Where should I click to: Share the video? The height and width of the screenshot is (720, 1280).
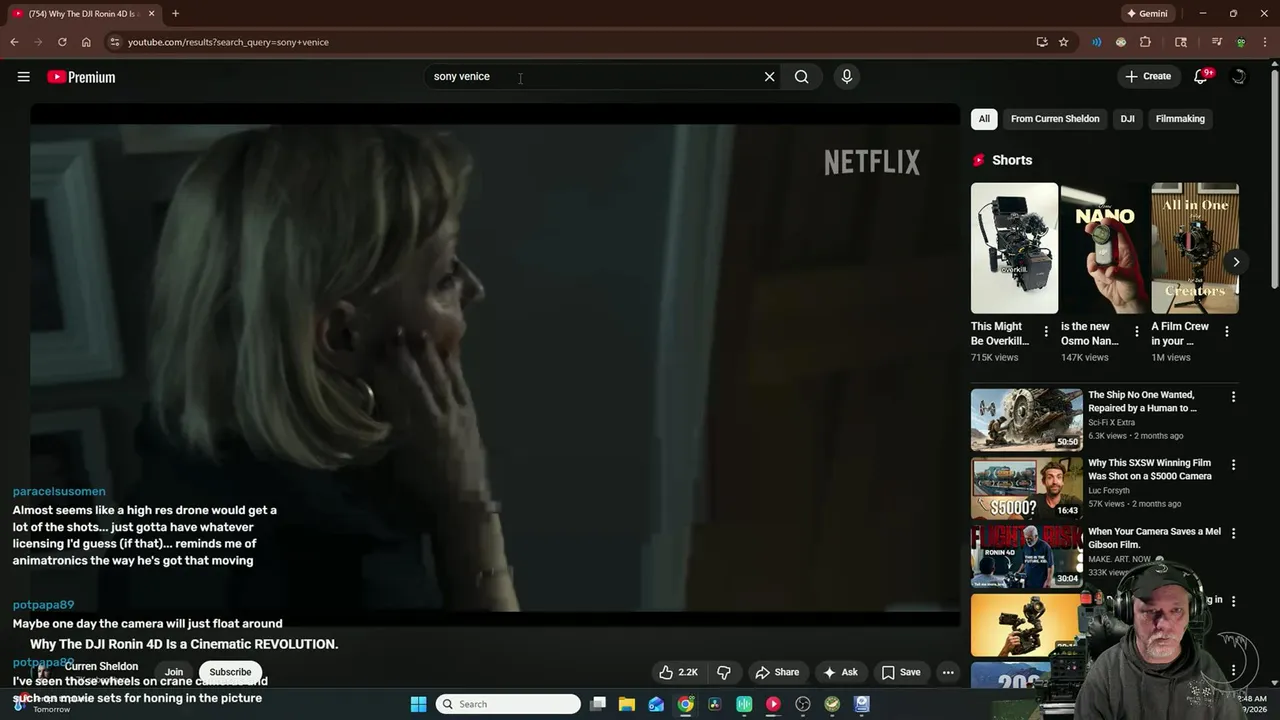click(777, 672)
